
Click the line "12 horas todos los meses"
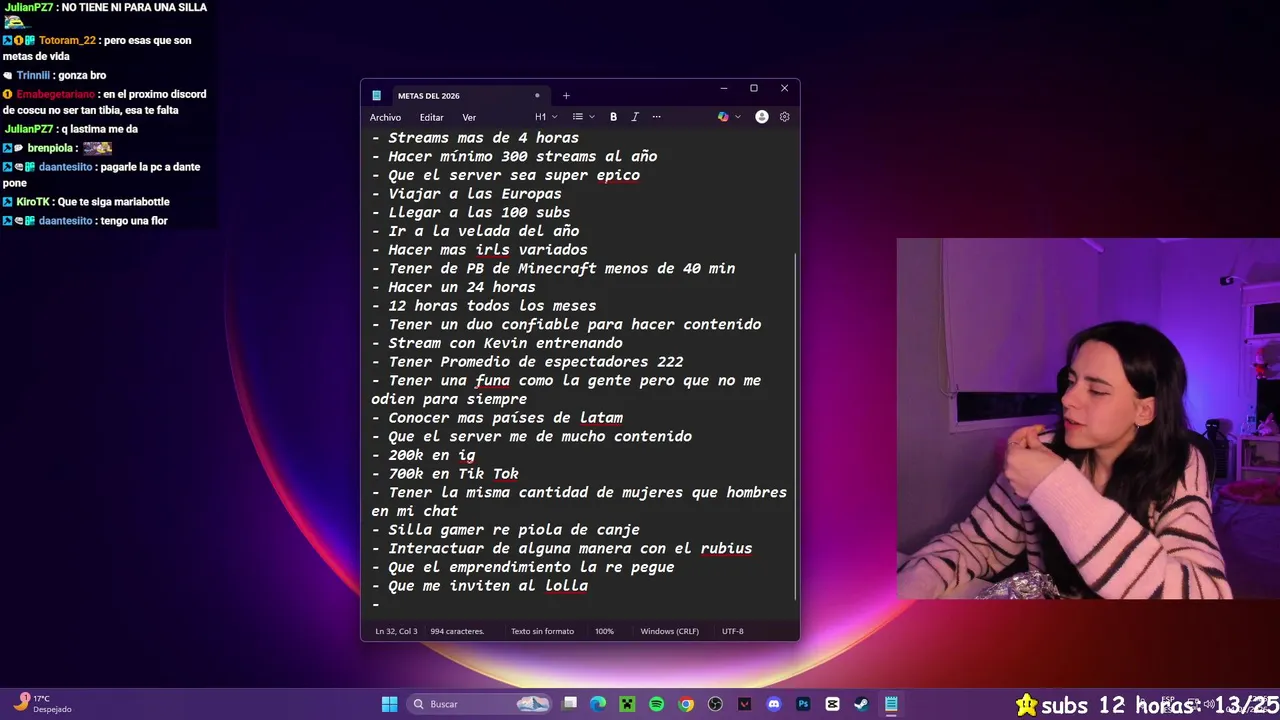point(483,306)
